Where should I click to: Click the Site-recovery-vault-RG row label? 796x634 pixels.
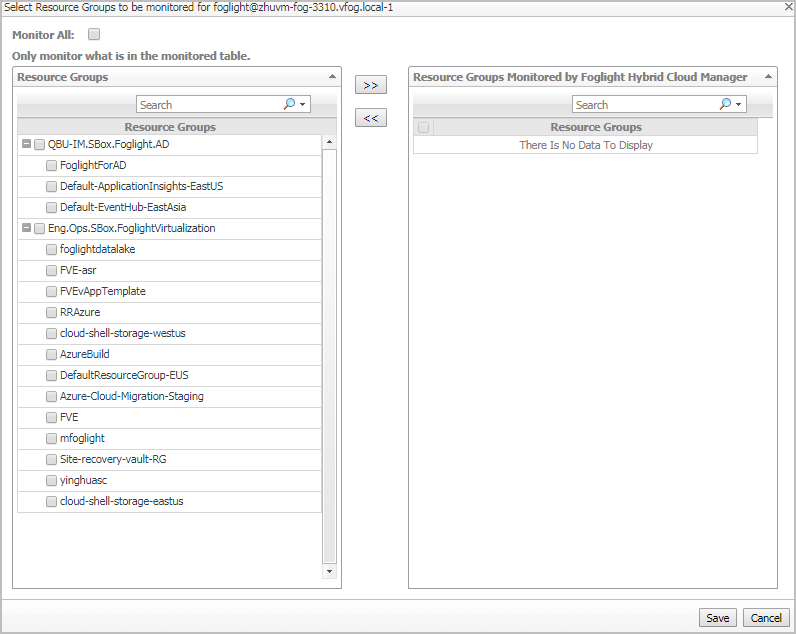[x=113, y=459]
